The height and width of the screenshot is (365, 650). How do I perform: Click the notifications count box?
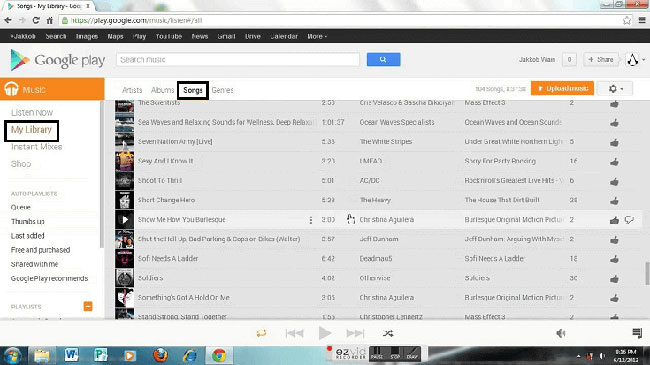tap(569, 59)
